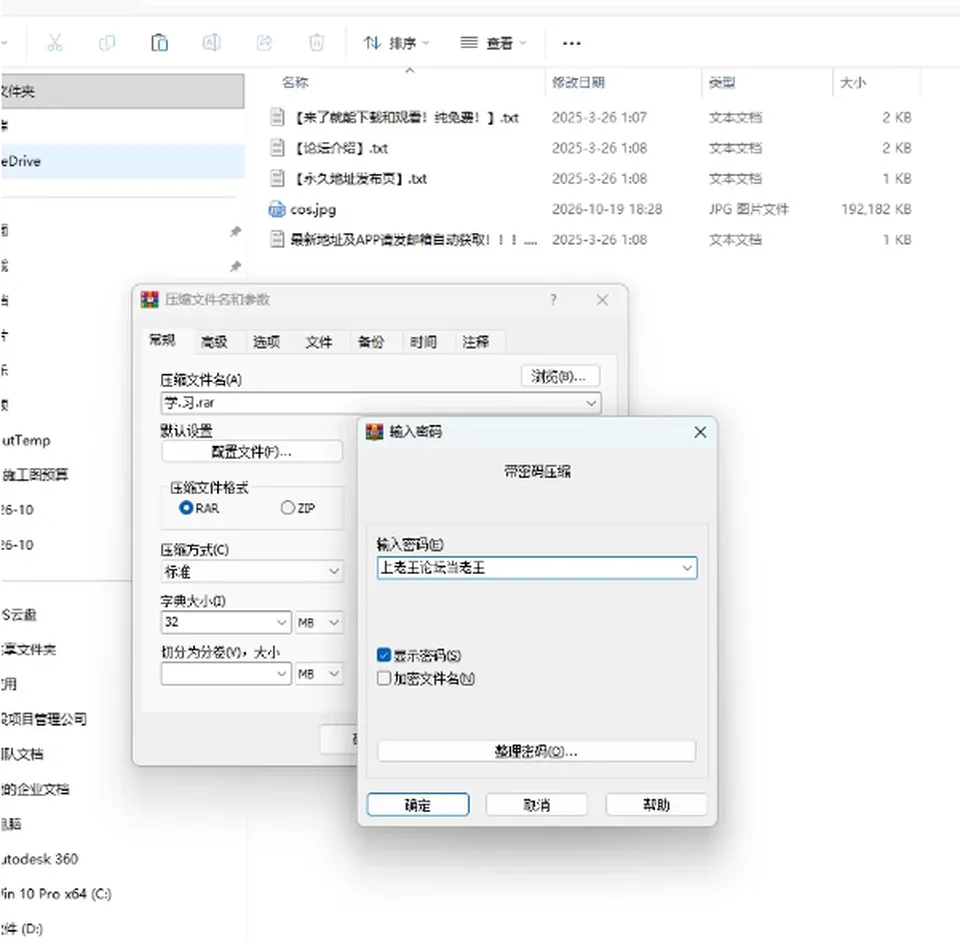Click the 输入密码 password text field

tap(537, 568)
